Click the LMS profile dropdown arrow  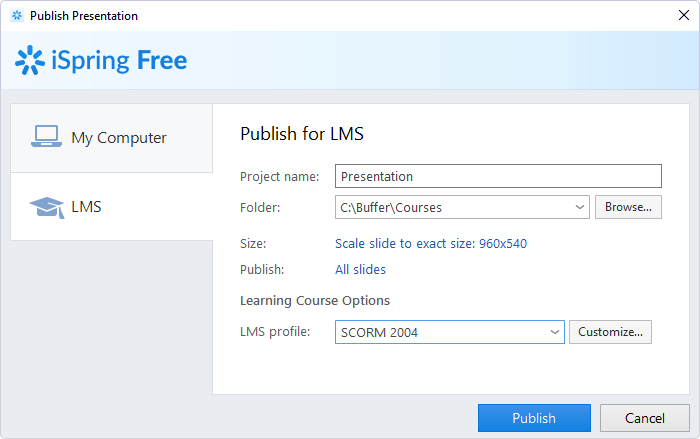click(554, 332)
